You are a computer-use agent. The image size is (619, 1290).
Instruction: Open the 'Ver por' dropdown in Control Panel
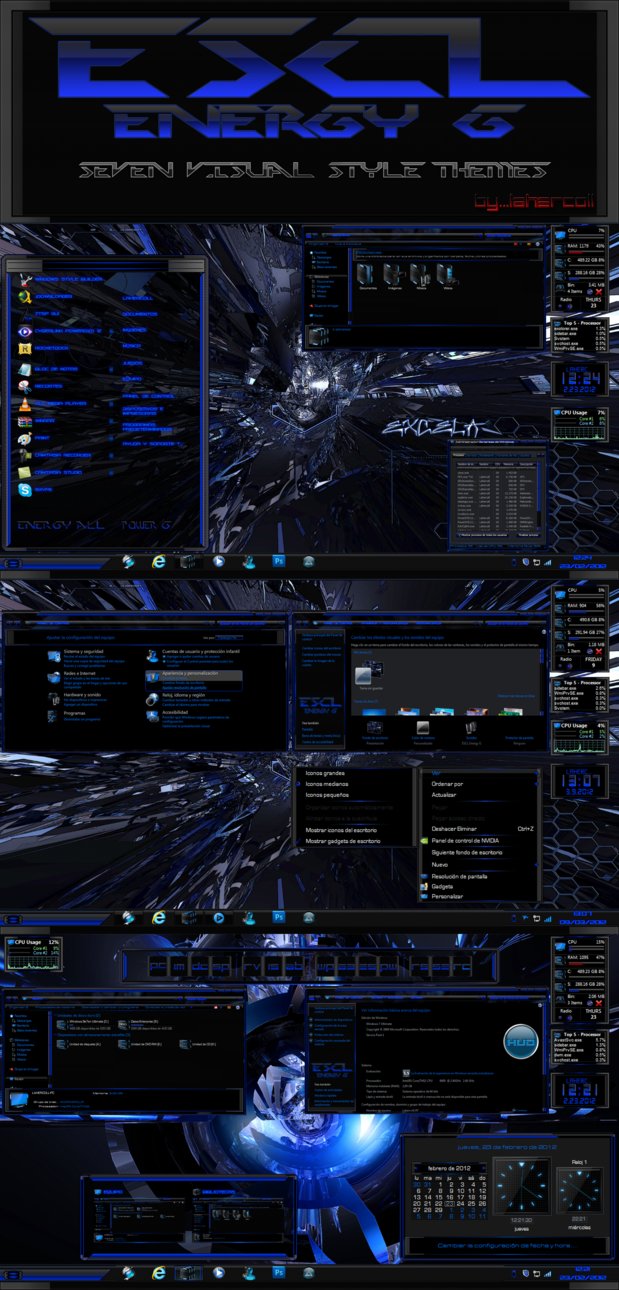229,638
